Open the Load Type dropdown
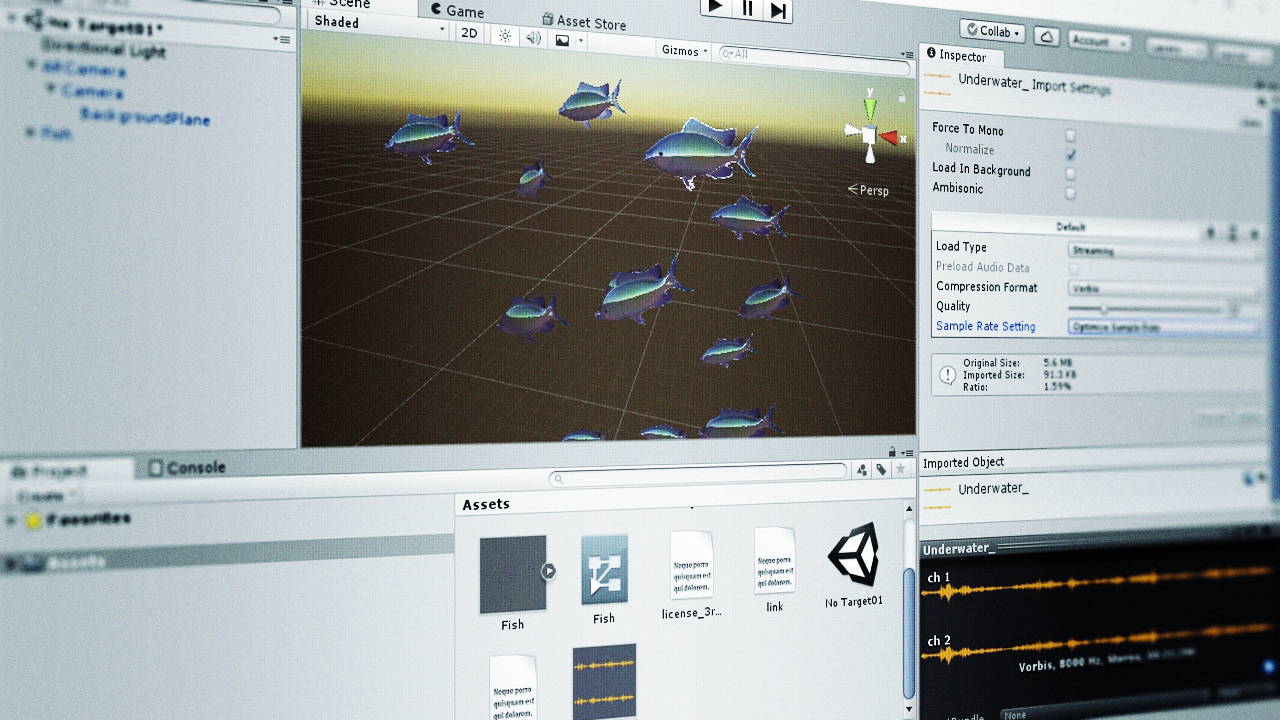This screenshot has height=720, width=1280. [x=1165, y=252]
